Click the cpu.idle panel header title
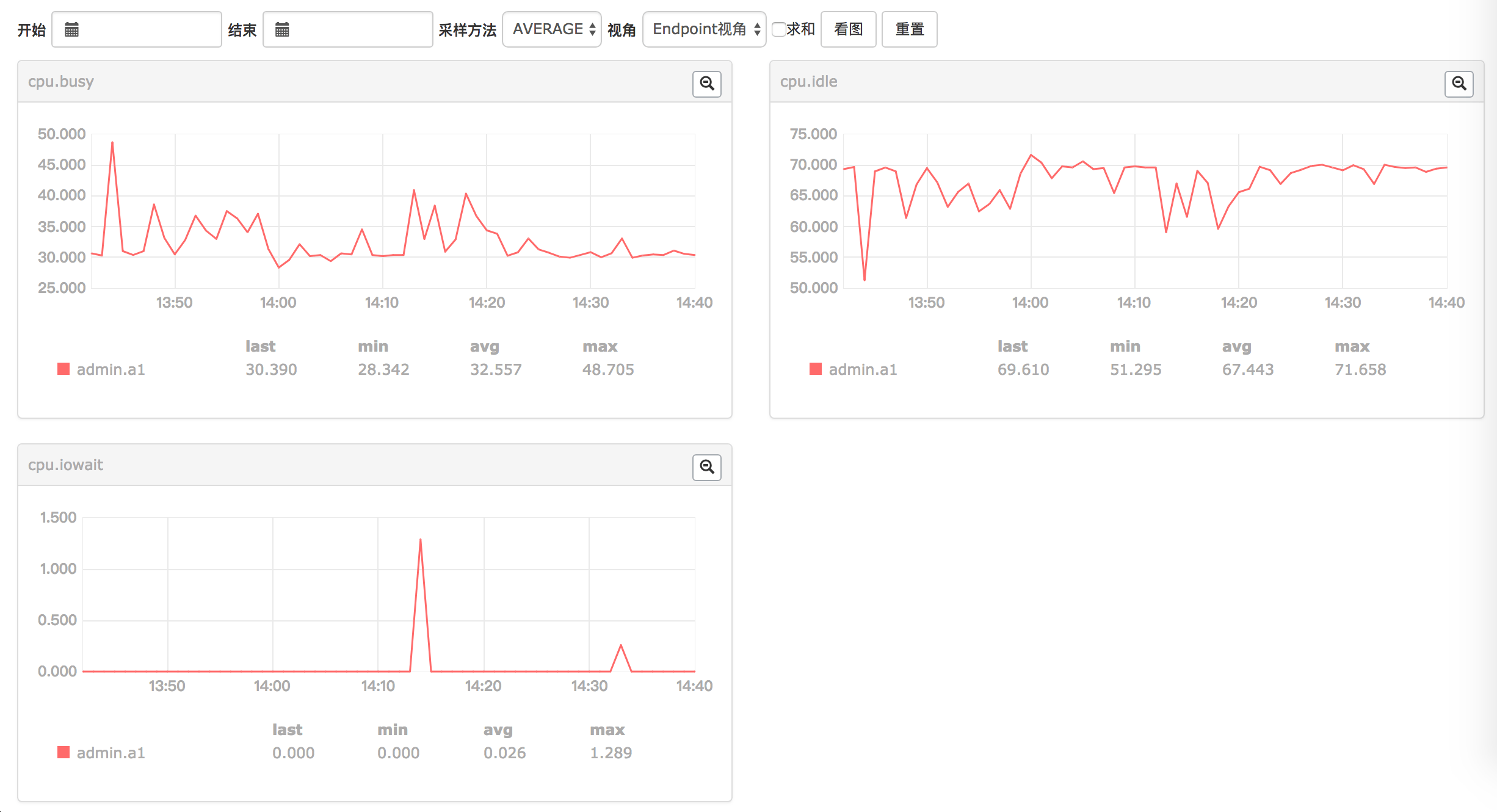 pos(808,82)
